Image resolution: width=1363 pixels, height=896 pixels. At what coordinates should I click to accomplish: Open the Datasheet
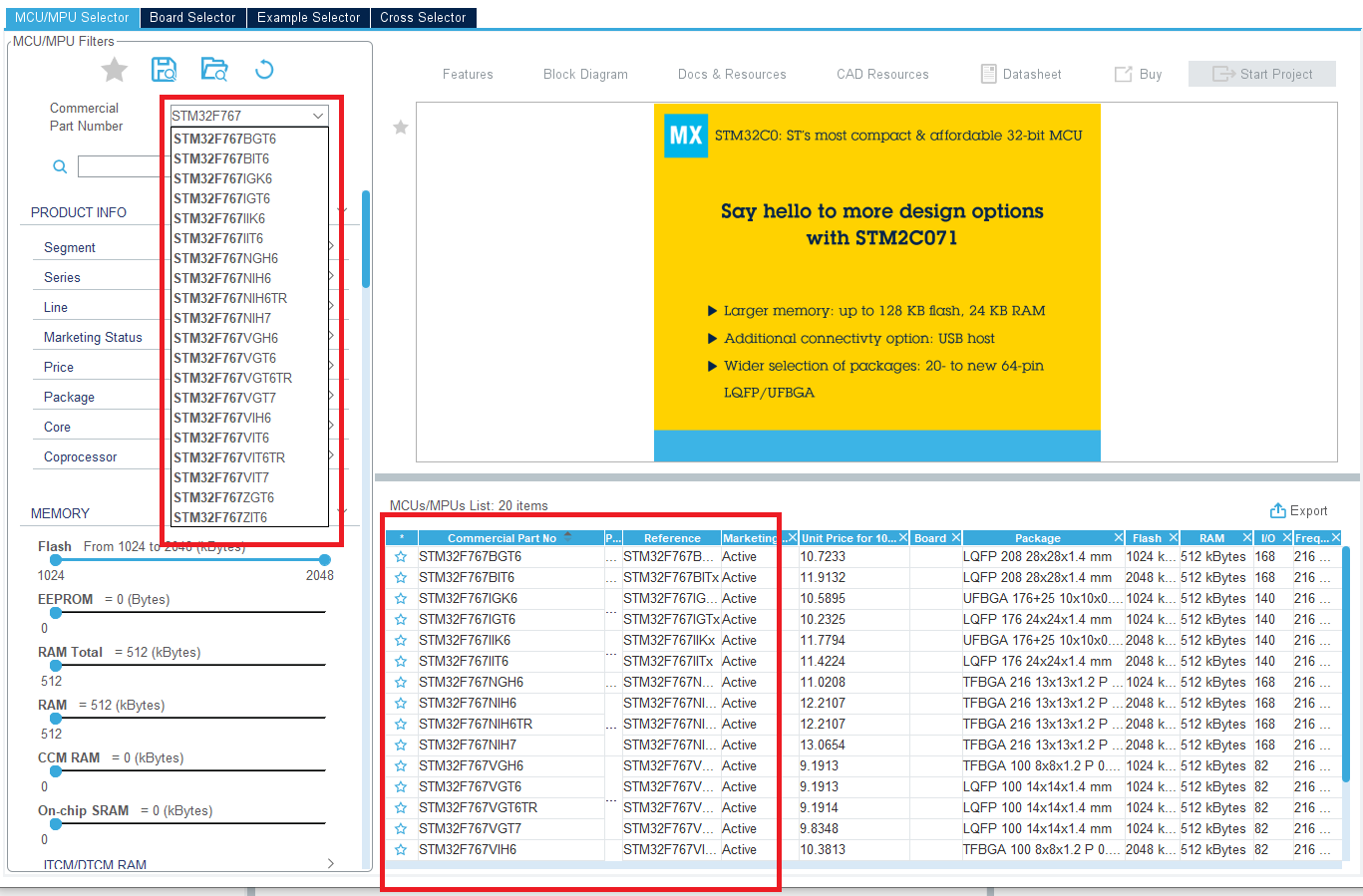click(x=1020, y=73)
